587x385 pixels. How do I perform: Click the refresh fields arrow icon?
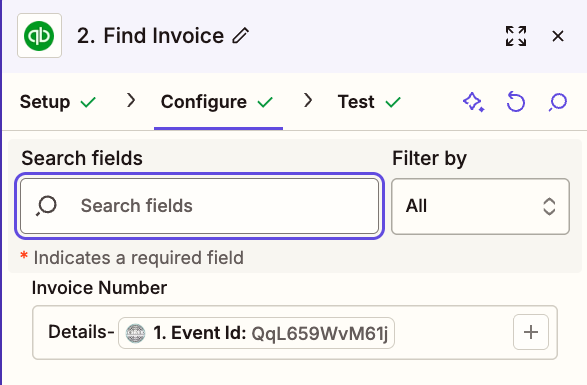(515, 102)
